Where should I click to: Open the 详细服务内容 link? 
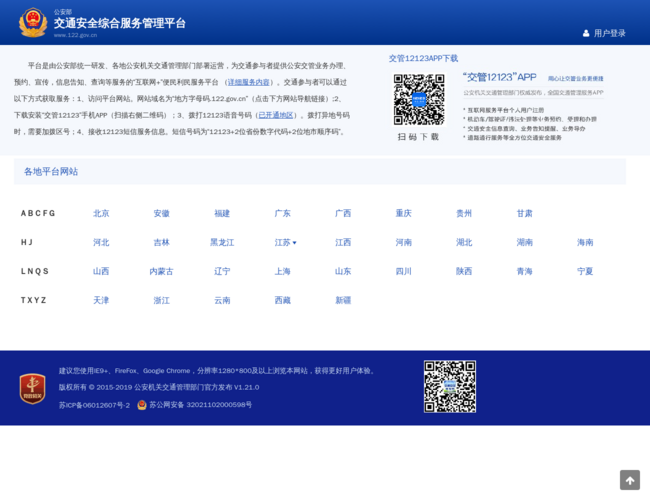click(248, 82)
